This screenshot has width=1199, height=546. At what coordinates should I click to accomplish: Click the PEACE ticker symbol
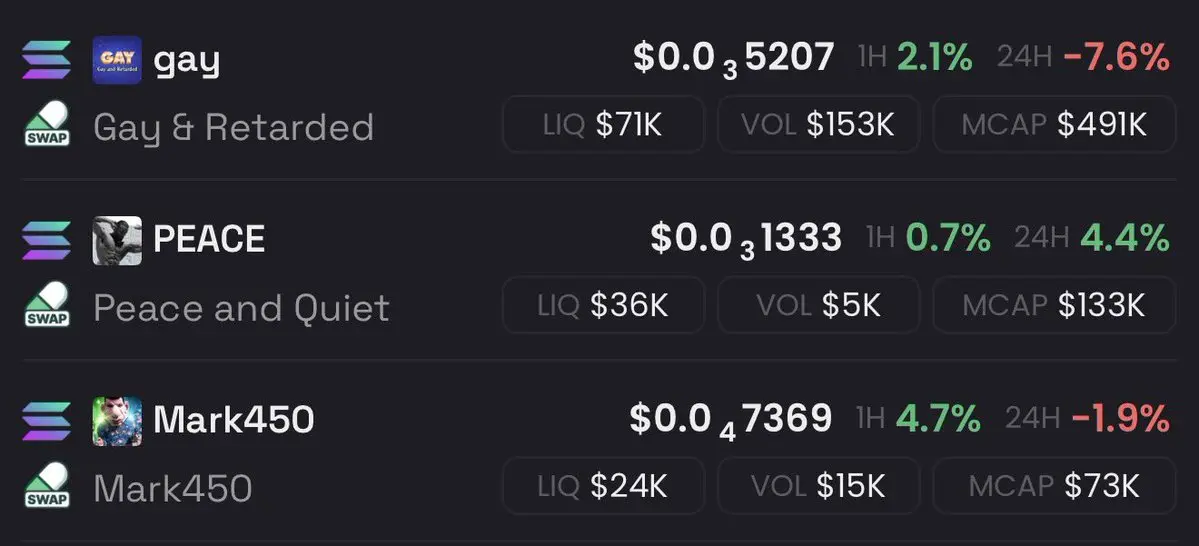click(209, 240)
